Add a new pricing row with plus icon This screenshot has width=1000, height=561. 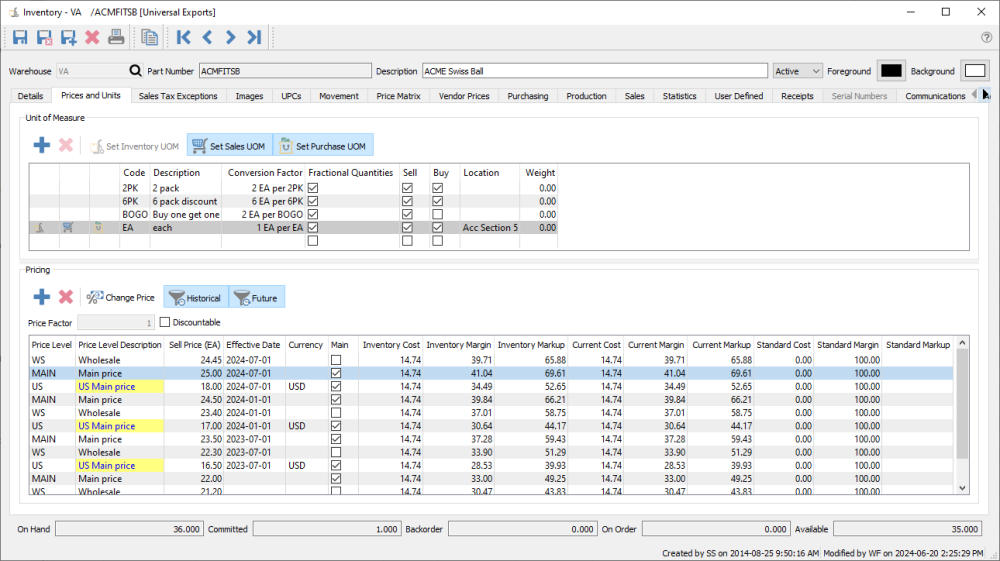[42, 297]
